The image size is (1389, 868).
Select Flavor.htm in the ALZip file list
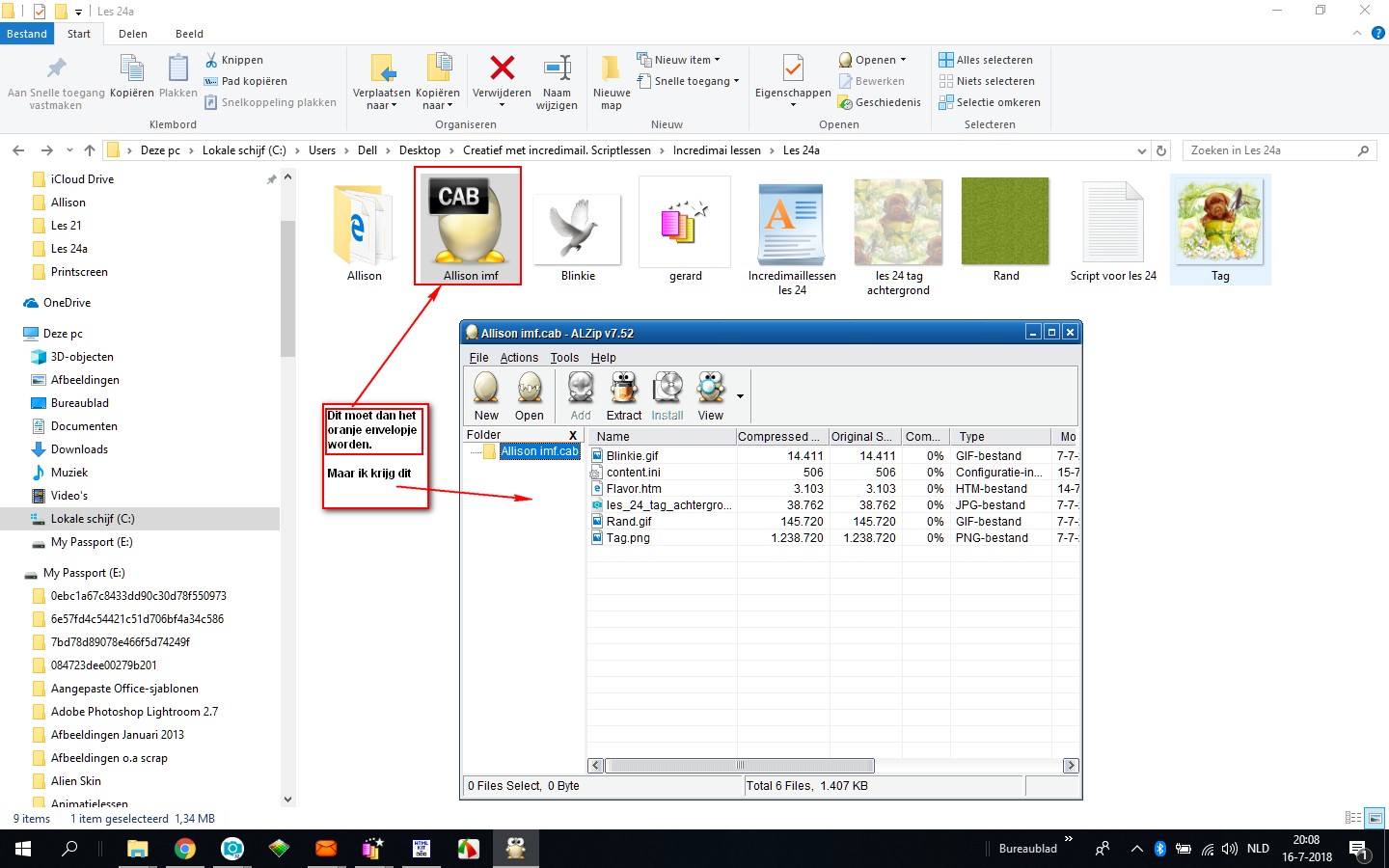point(634,489)
